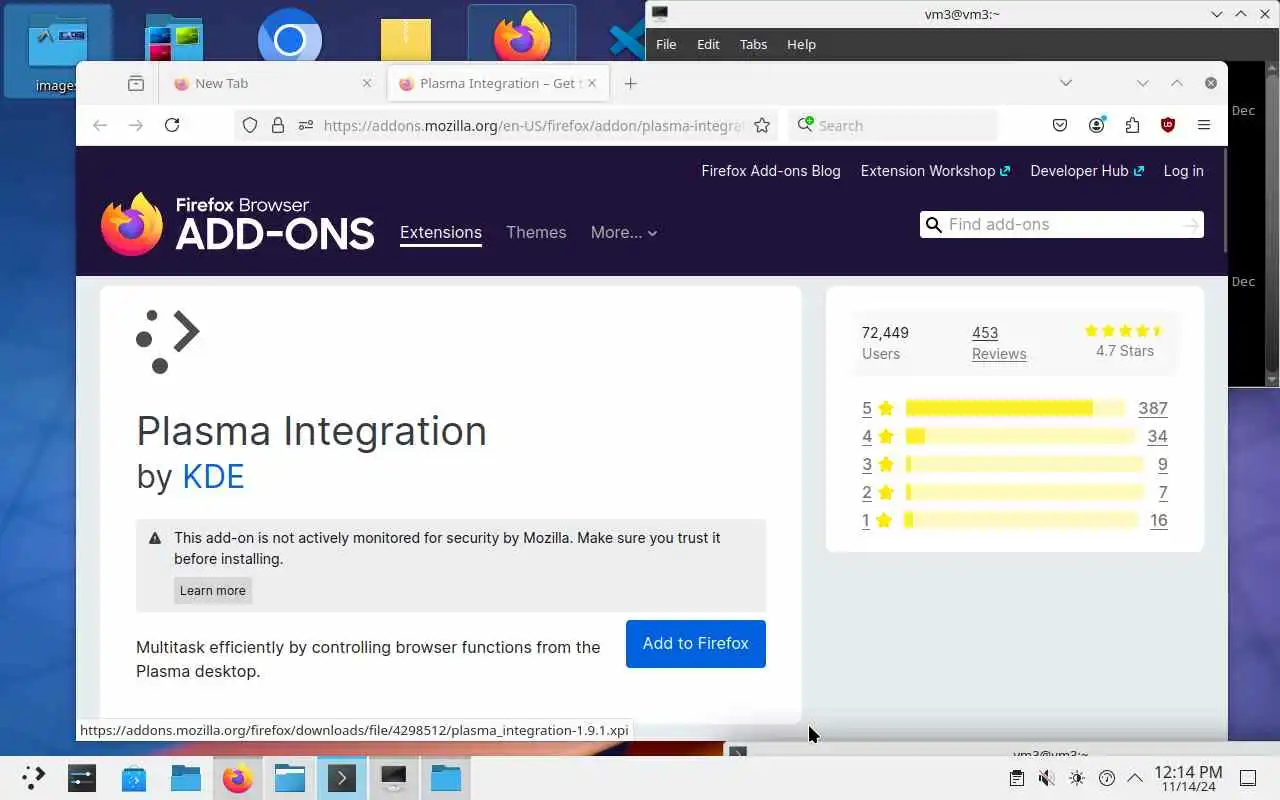This screenshot has width=1280, height=800.
Task: Open the Firefox Add-ons Blog link
Action: (x=771, y=171)
